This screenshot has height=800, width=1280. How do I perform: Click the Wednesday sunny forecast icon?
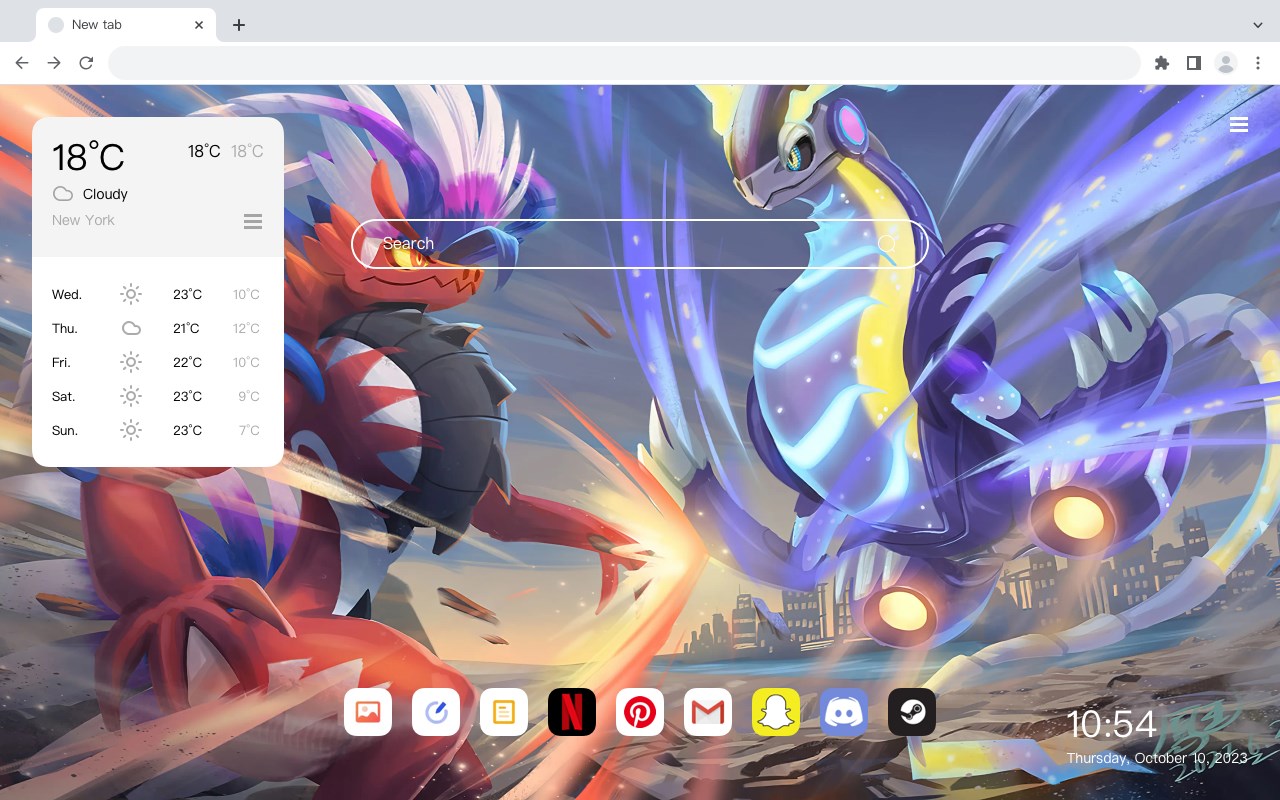click(x=131, y=294)
